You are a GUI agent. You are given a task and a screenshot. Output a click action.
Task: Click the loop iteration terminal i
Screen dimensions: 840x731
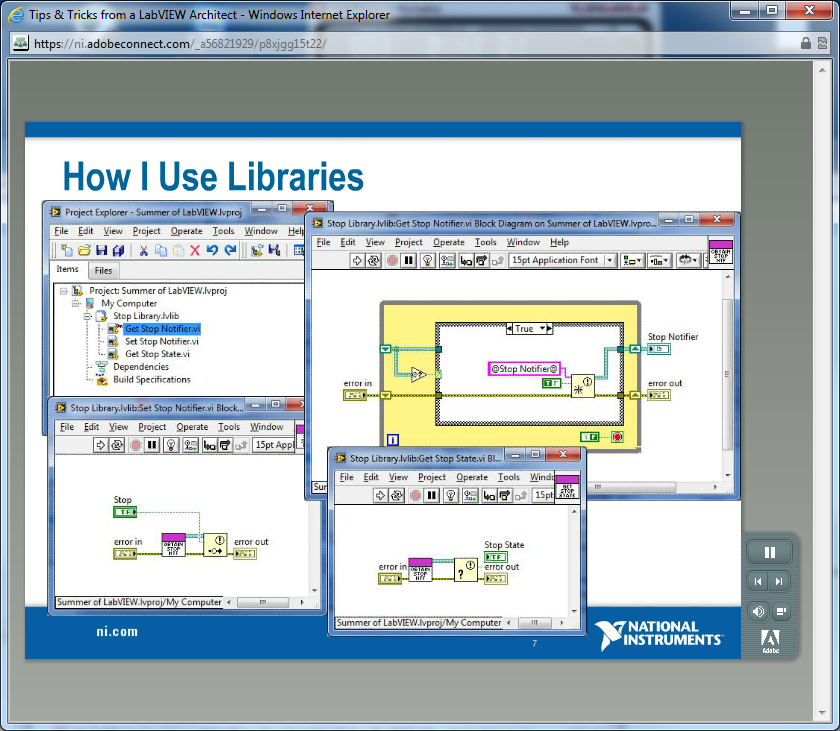click(x=393, y=440)
